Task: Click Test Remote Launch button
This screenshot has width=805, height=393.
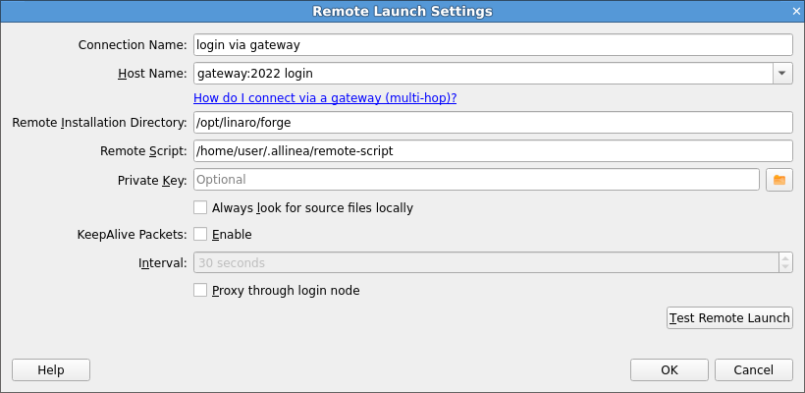Action: (x=730, y=317)
